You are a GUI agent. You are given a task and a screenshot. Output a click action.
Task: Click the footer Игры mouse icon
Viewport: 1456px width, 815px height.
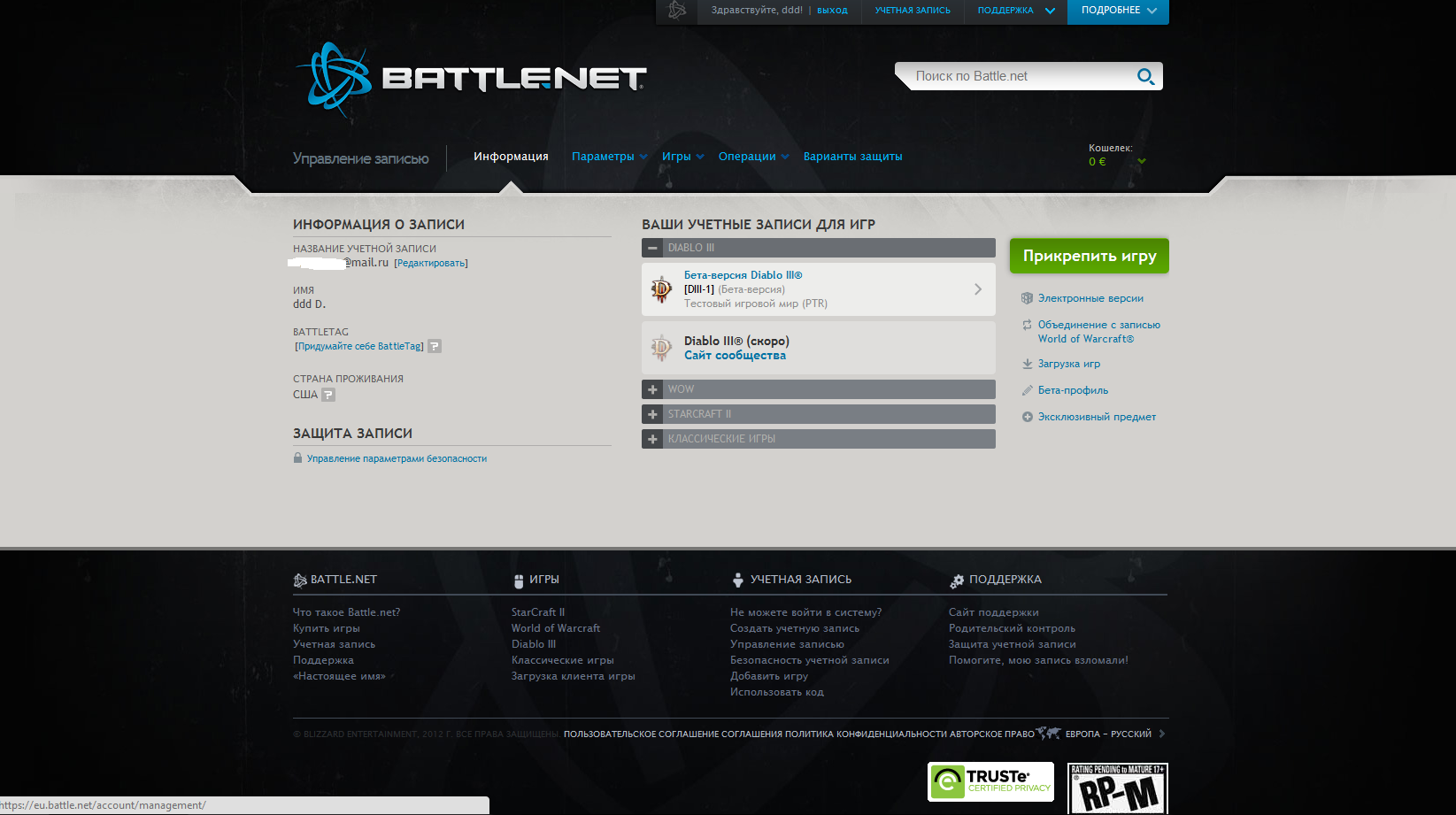pos(519,580)
